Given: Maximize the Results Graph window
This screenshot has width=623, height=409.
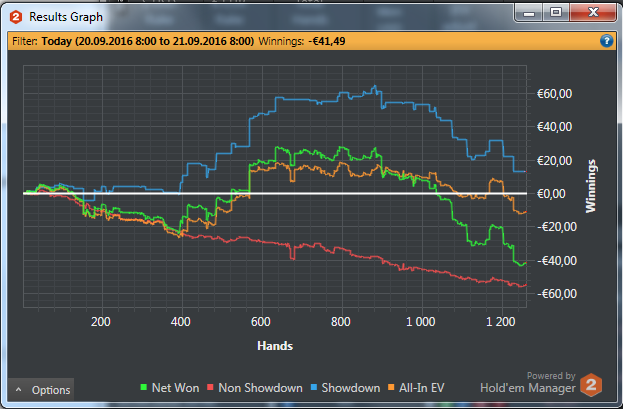Looking at the screenshot, I should [x=556, y=13].
